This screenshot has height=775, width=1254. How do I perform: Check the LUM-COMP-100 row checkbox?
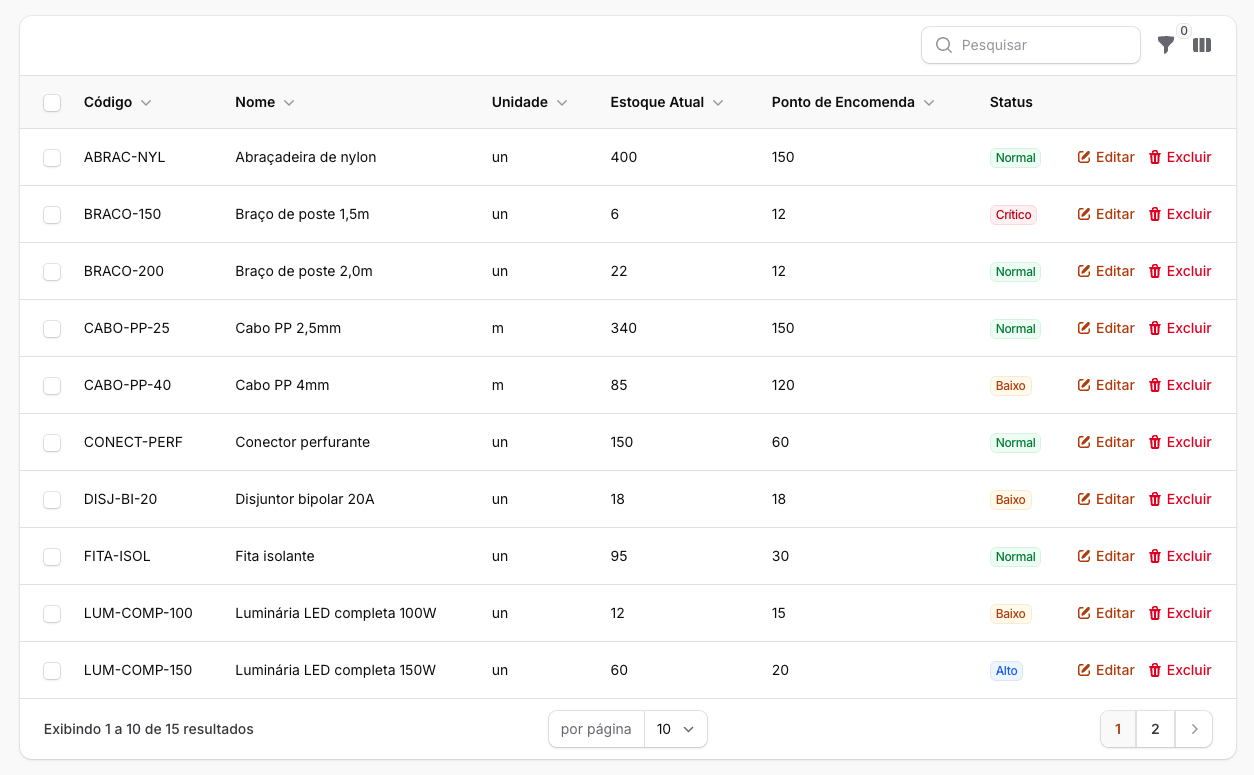click(x=52, y=614)
